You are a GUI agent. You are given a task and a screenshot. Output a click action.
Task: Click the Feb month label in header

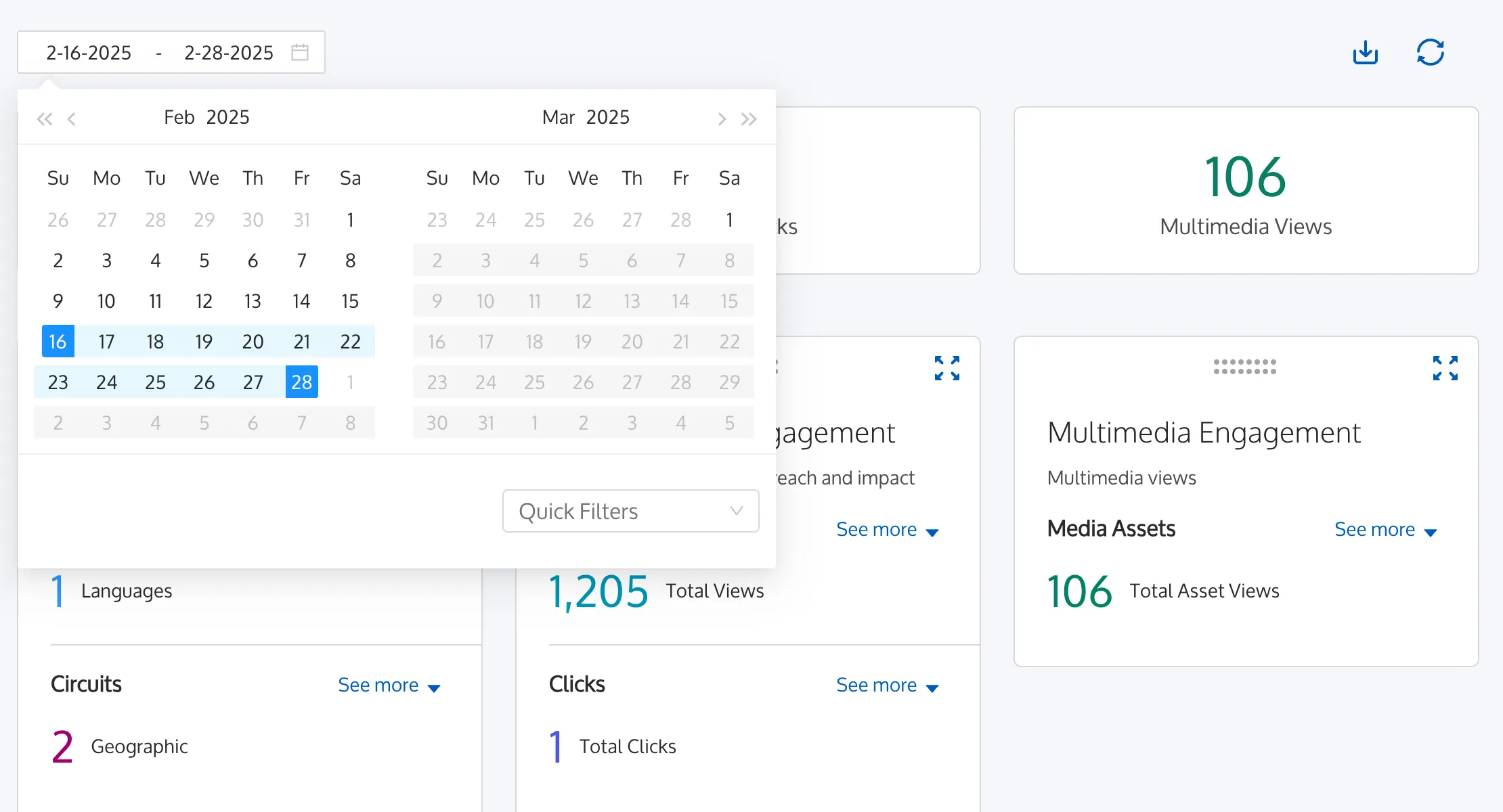179,117
